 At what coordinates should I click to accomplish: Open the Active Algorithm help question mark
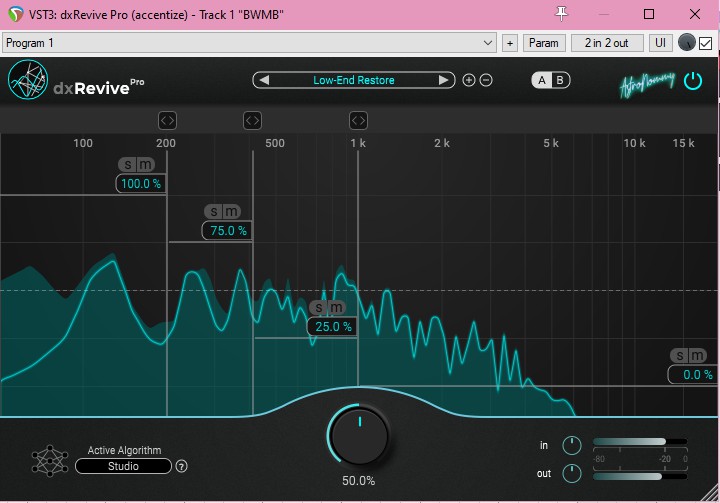(x=181, y=466)
